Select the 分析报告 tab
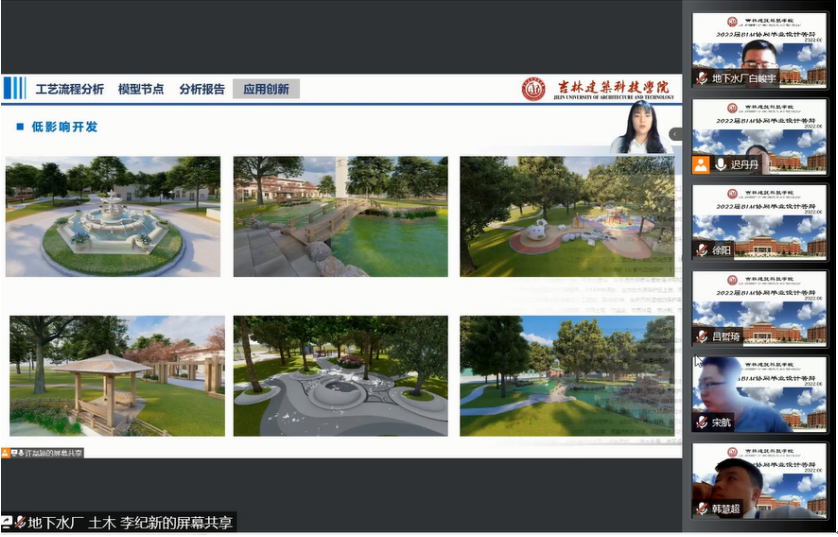The height and width of the screenshot is (537, 838). (202, 89)
